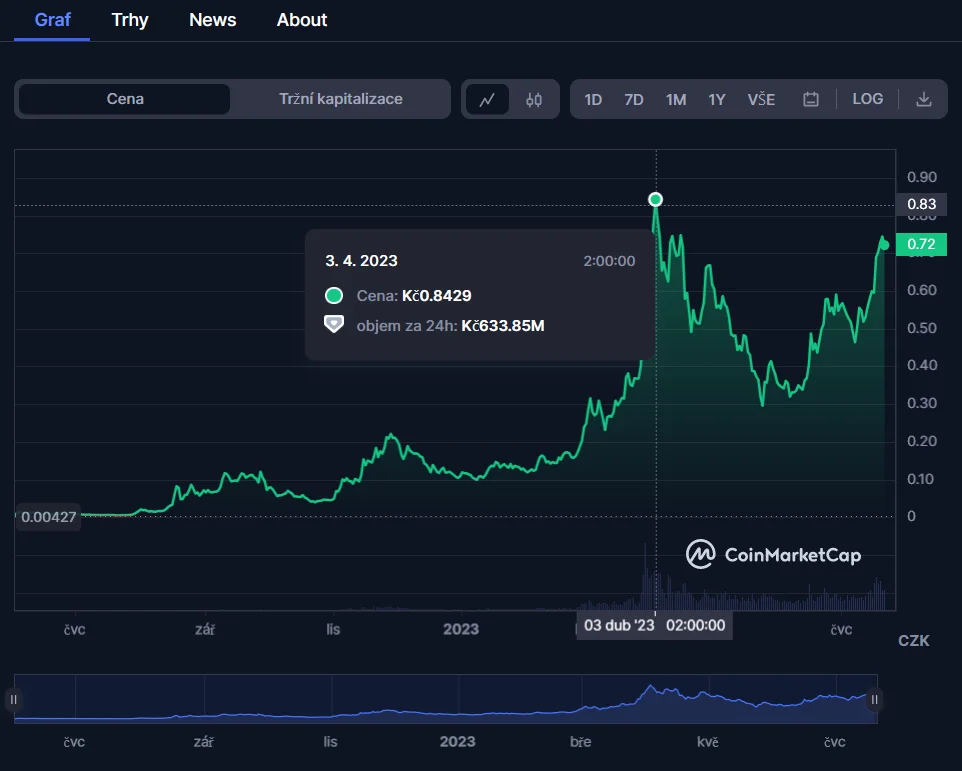Image resolution: width=962 pixels, height=771 pixels.
Task: Grab the right range slider handle
Action: point(874,700)
